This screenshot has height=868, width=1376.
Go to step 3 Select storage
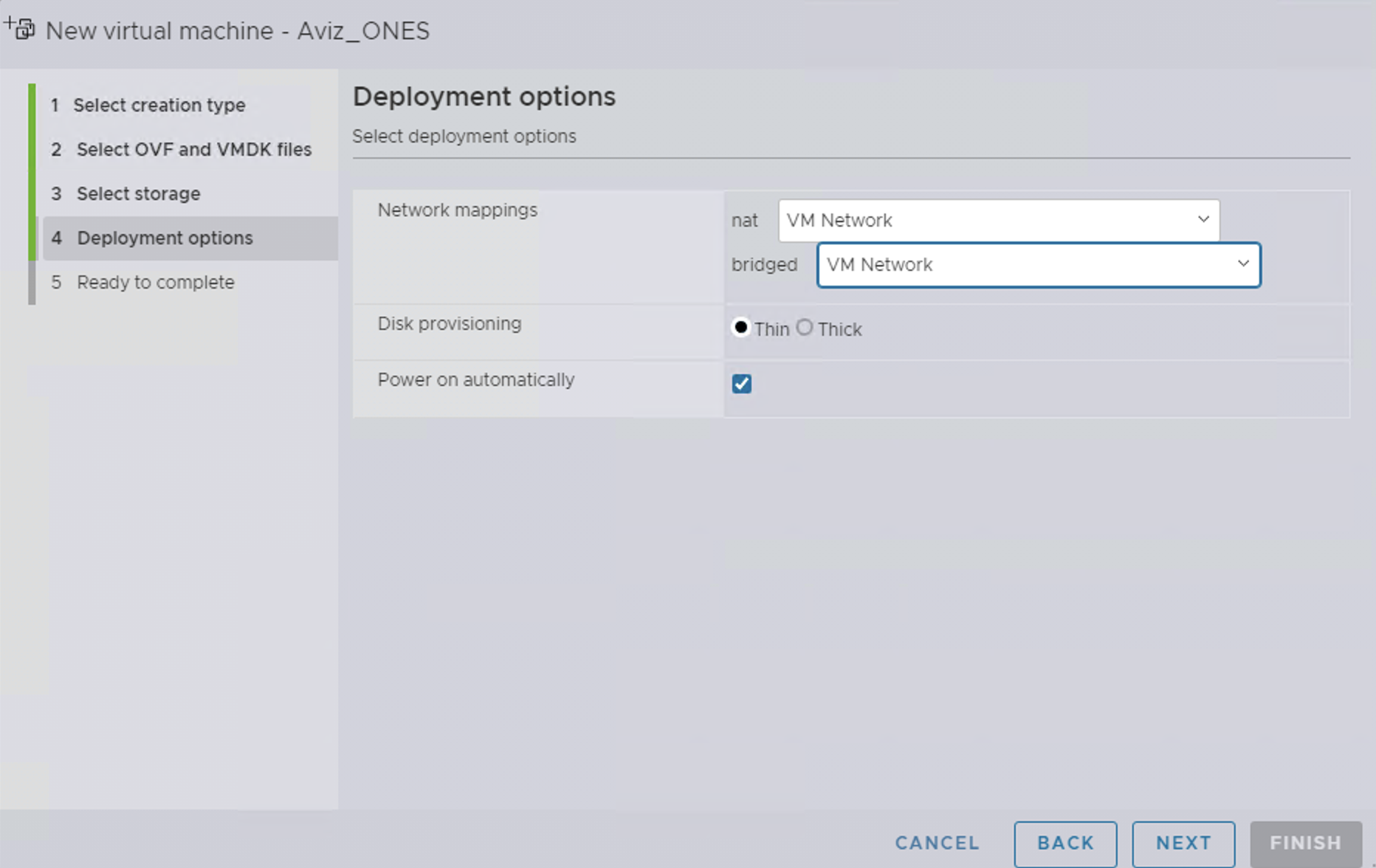point(138,193)
